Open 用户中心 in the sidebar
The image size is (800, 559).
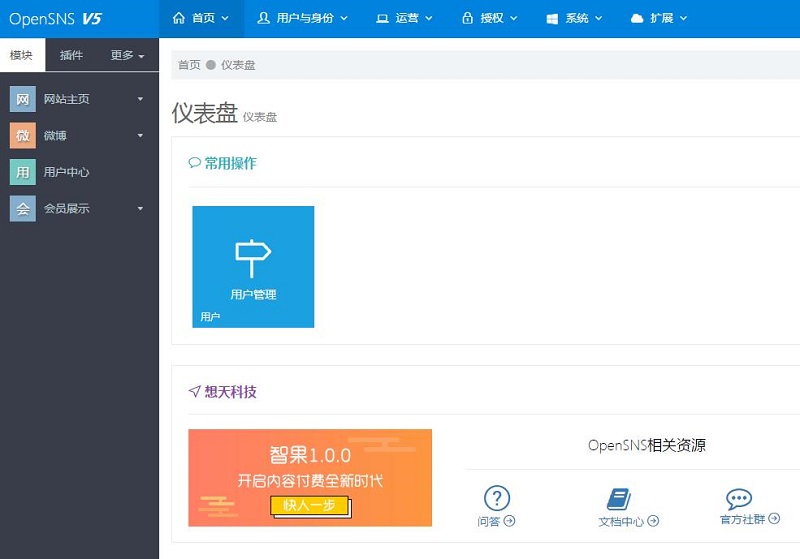coord(66,172)
